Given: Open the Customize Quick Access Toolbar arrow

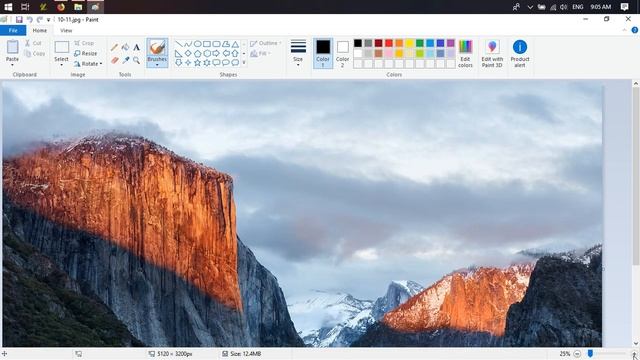Looking at the screenshot, I should click(49, 20).
